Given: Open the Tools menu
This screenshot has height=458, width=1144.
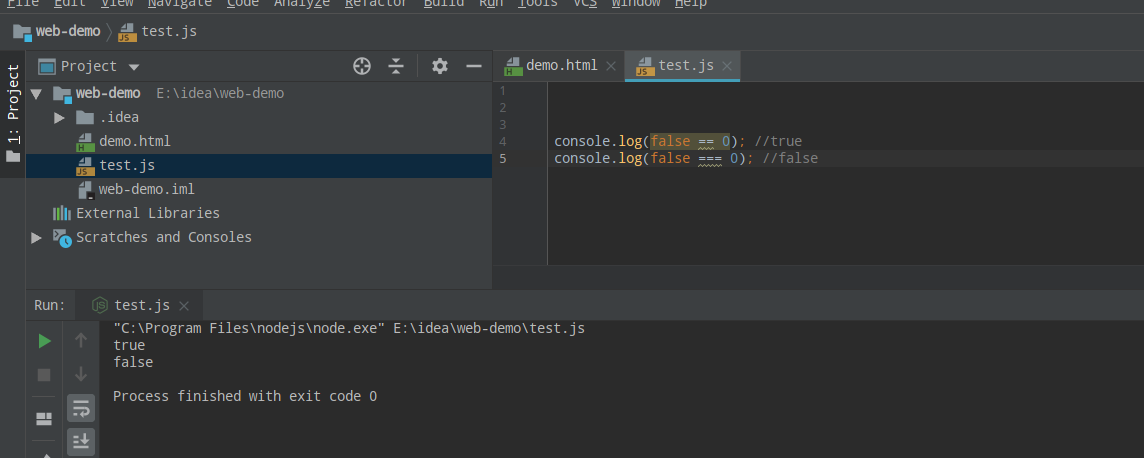Looking at the screenshot, I should point(538,4).
